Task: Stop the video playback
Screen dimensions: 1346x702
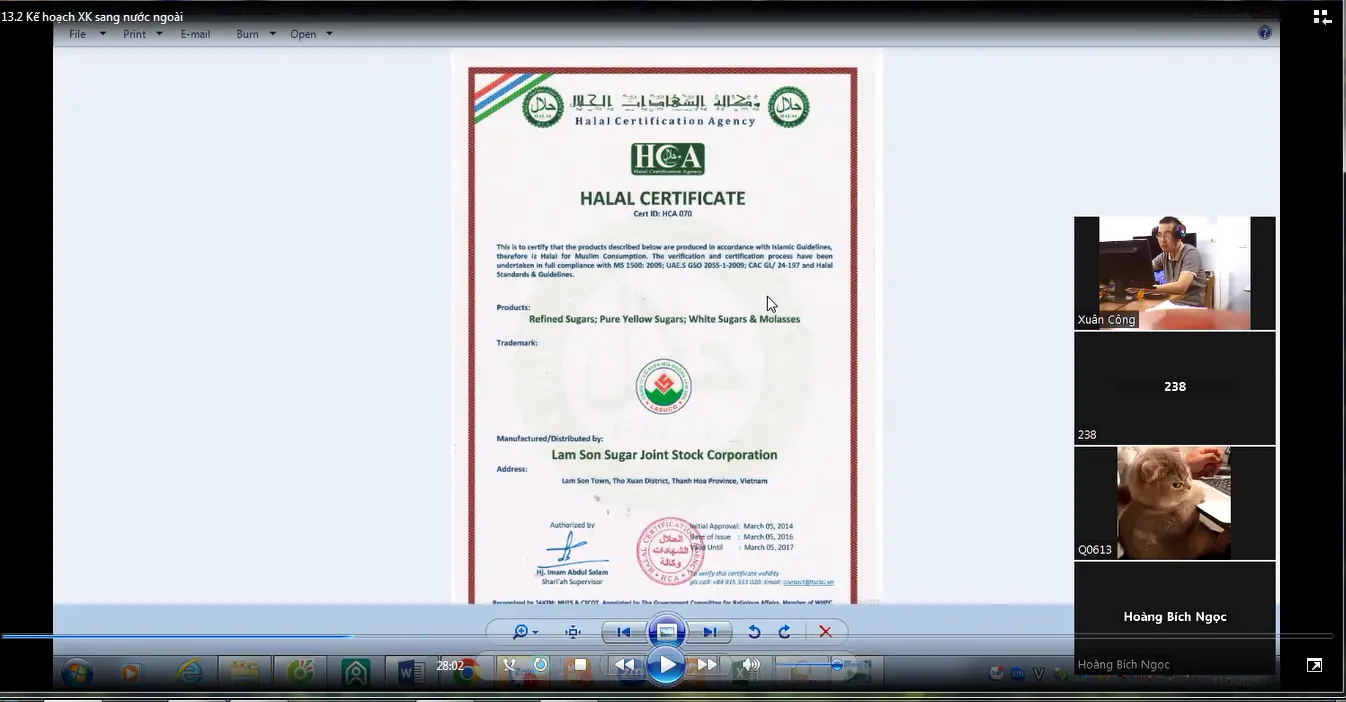Action: tap(580, 665)
